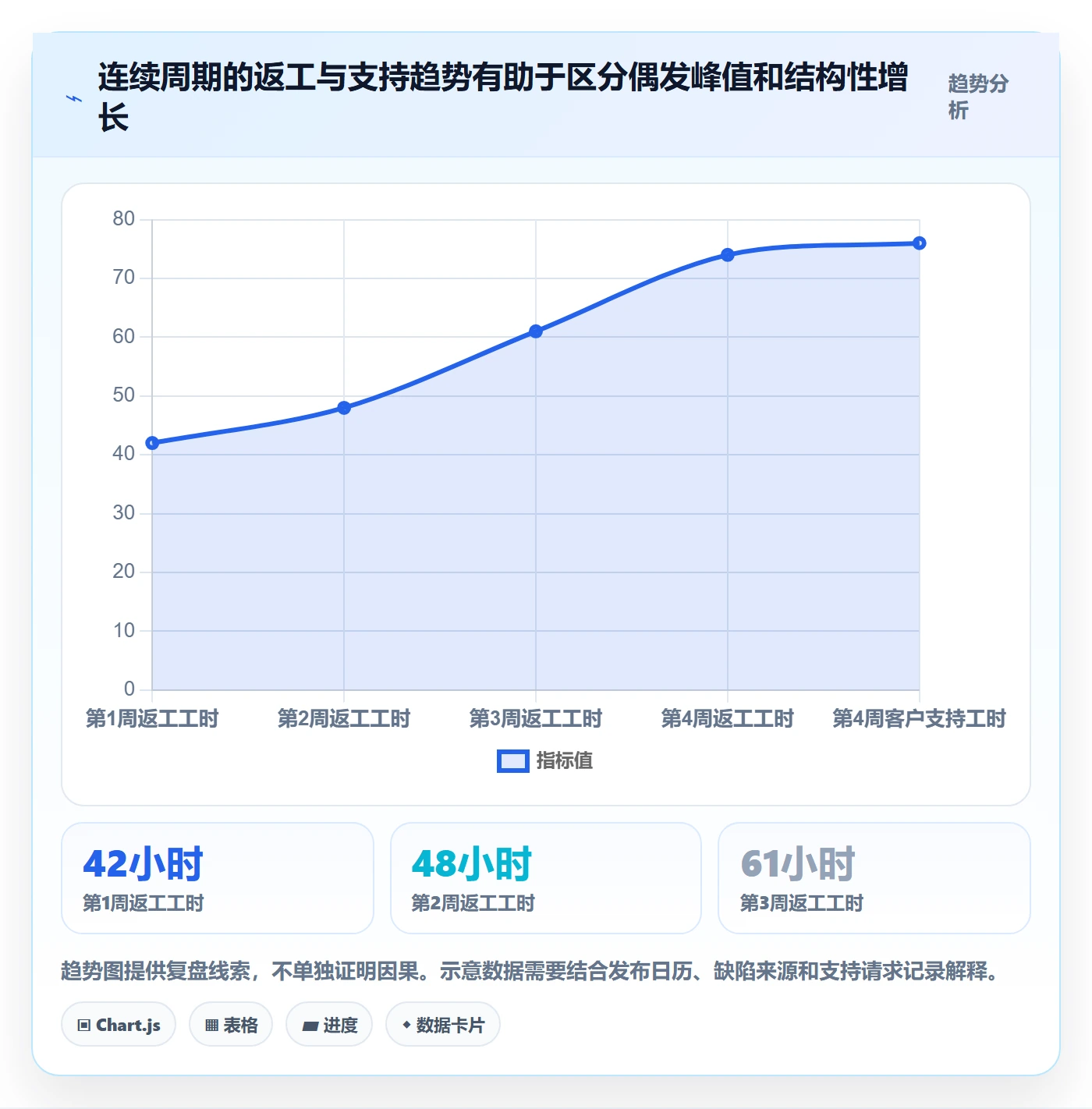Click the 趋势分析 tag in header
1092x1109 pixels.
978,97
